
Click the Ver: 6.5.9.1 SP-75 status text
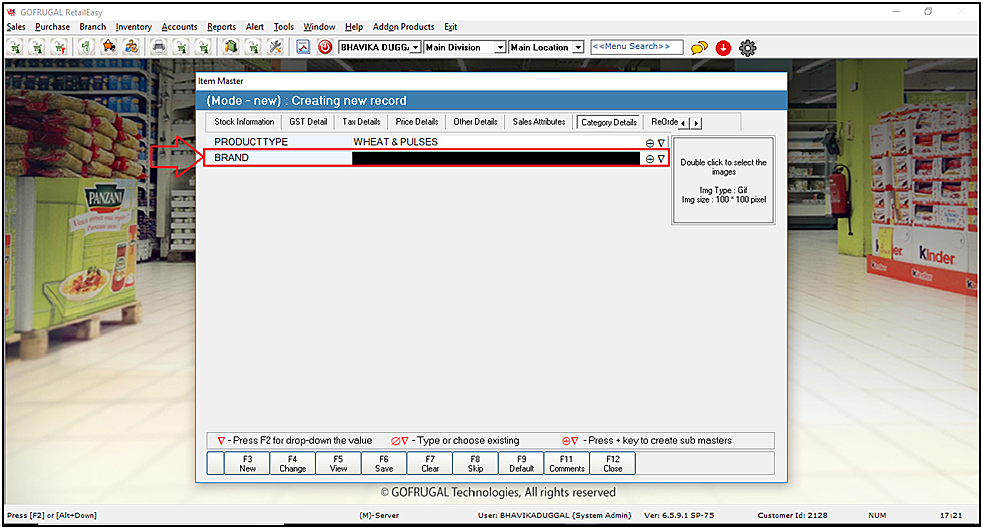[679, 516]
